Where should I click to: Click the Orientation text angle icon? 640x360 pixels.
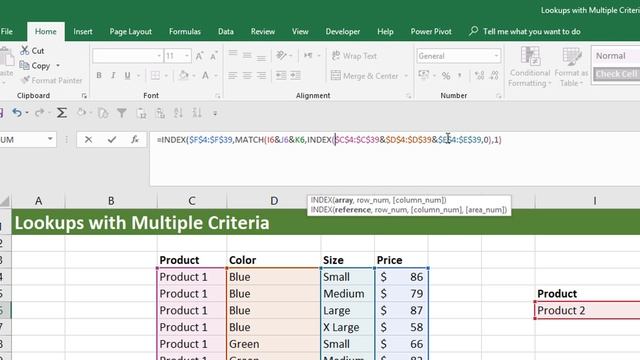(281, 55)
